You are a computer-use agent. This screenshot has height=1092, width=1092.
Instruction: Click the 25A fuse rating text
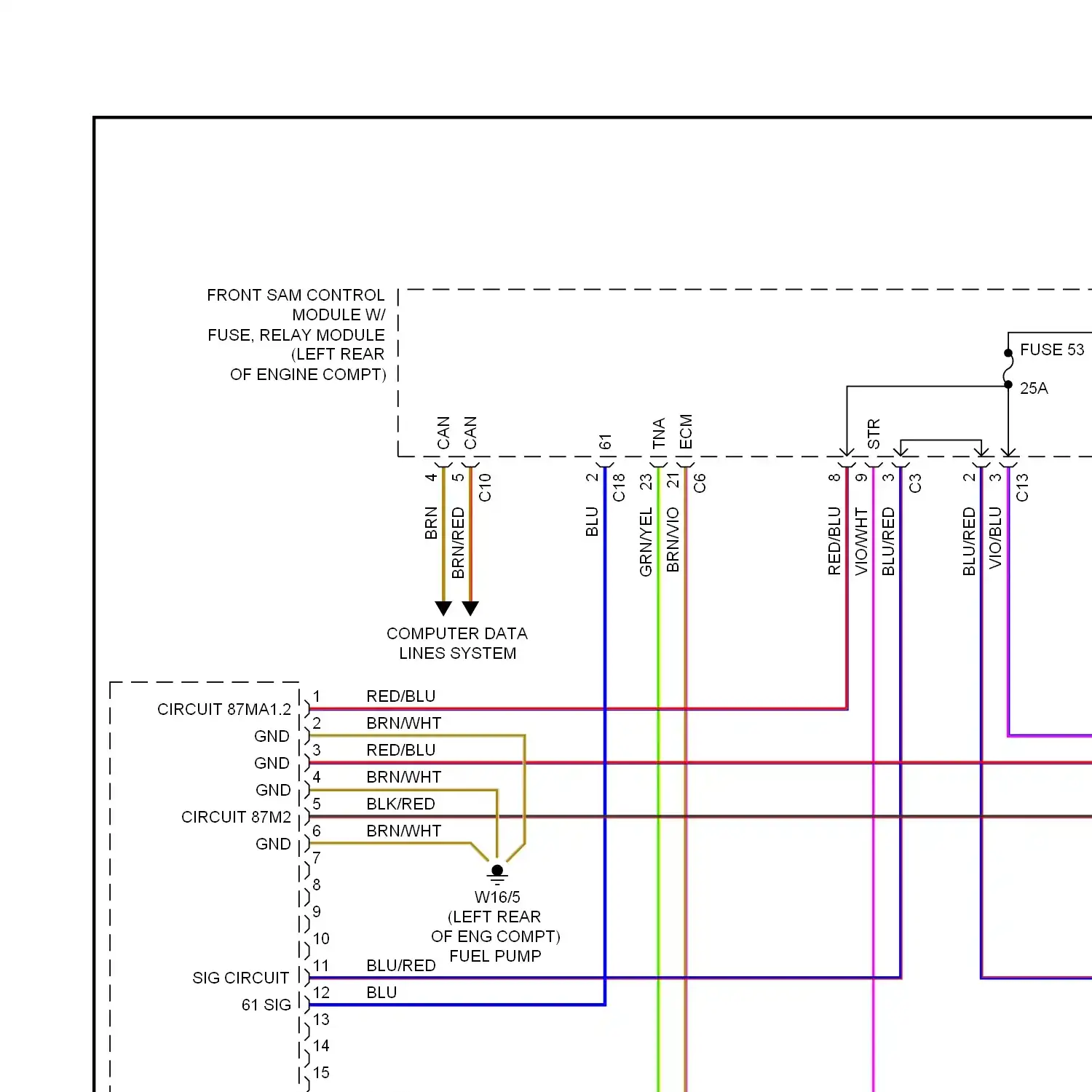tap(1034, 388)
